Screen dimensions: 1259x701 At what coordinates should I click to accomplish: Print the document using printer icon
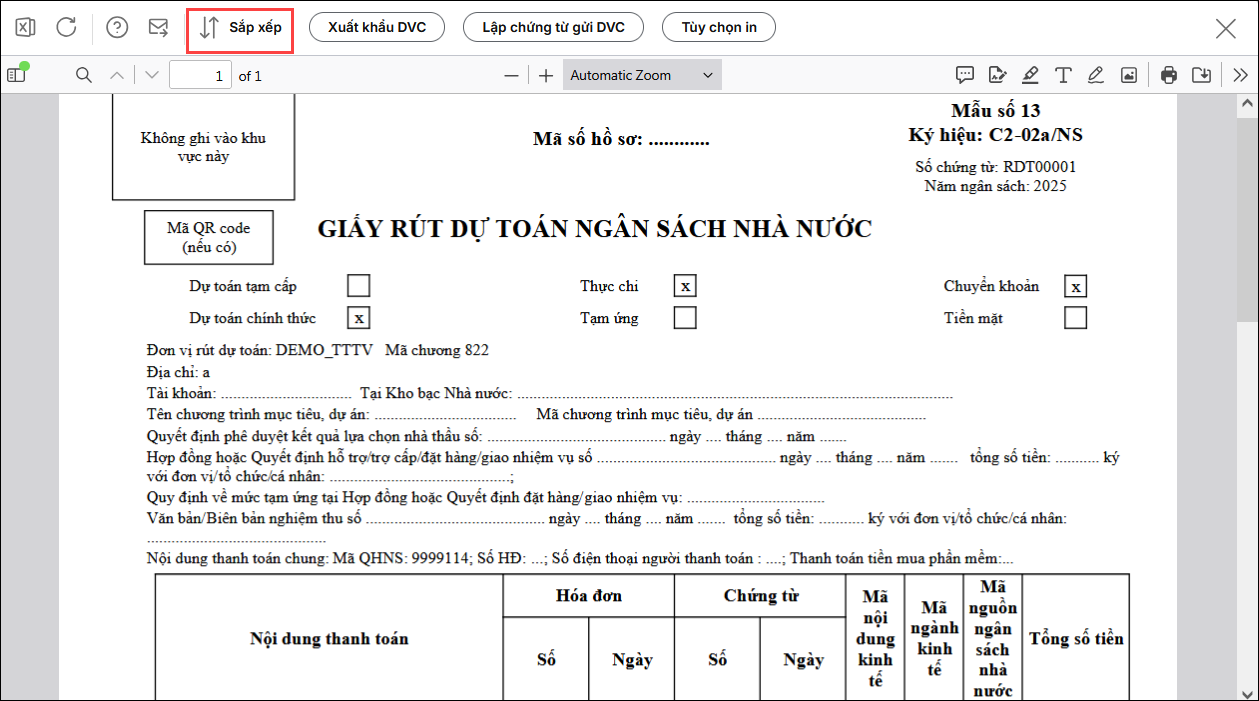coord(1169,75)
